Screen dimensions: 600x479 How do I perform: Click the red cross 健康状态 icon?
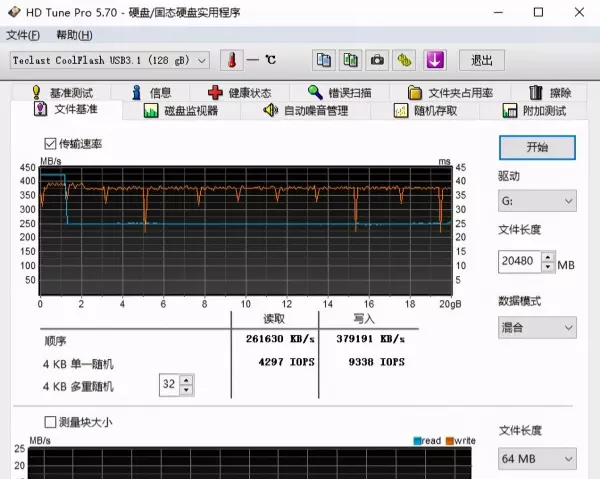215,93
